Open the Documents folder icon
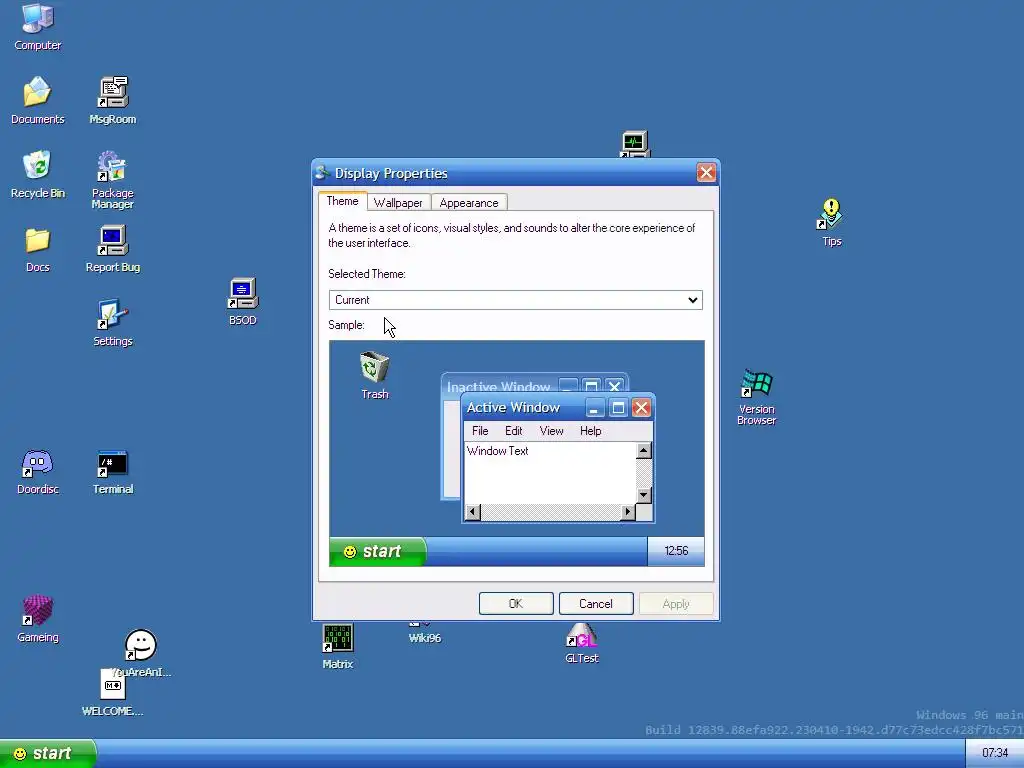The height and width of the screenshot is (768, 1024). tap(37, 100)
